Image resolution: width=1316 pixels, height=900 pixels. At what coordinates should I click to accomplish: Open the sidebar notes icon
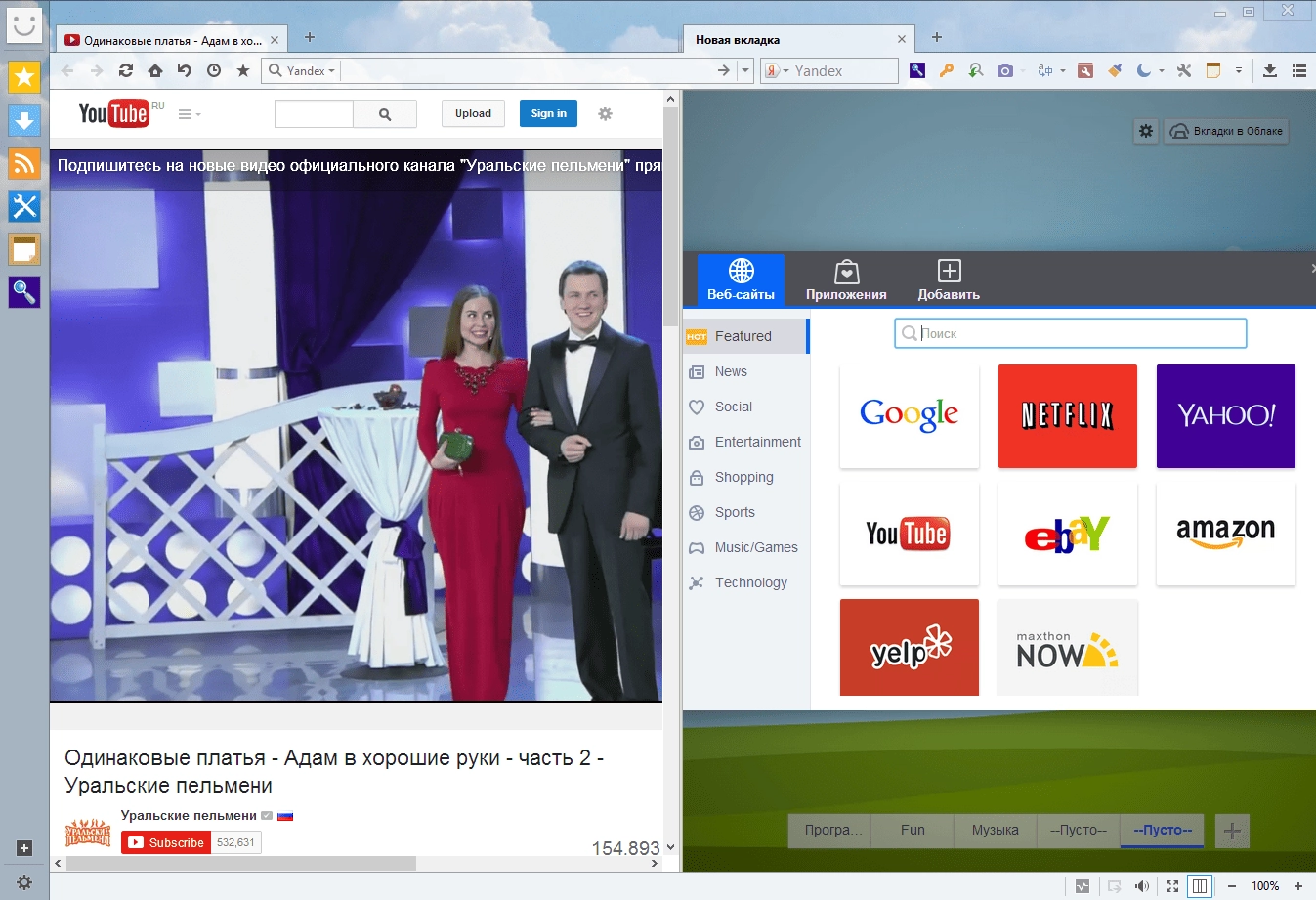[x=24, y=249]
